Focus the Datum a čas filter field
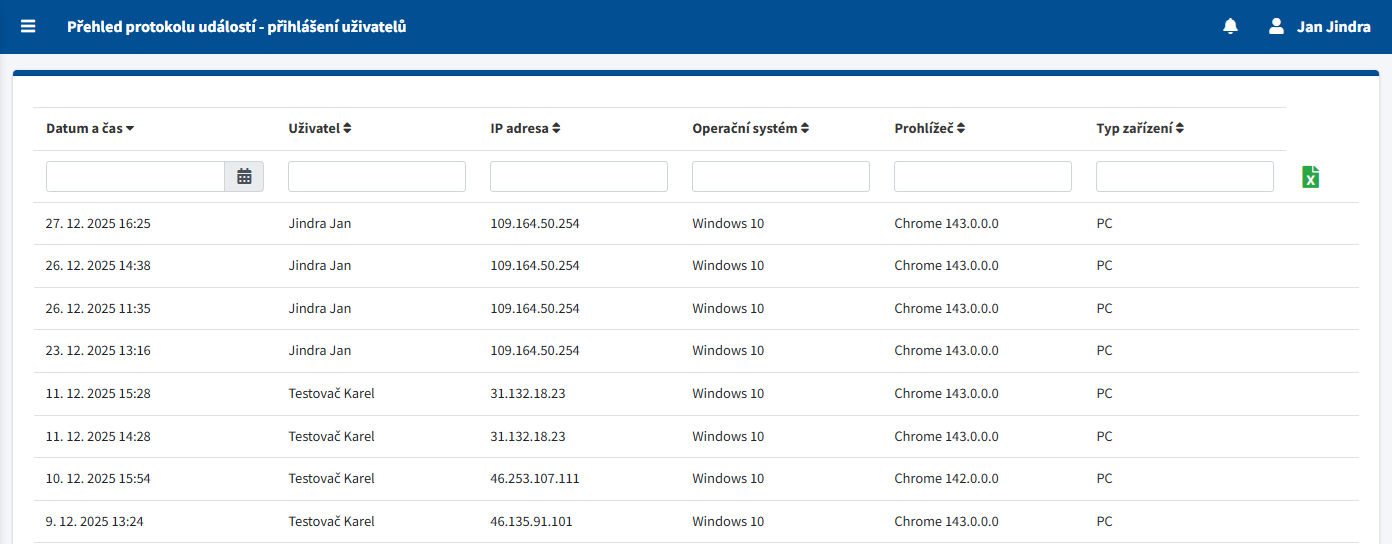1392x544 pixels. (x=135, y=177)
